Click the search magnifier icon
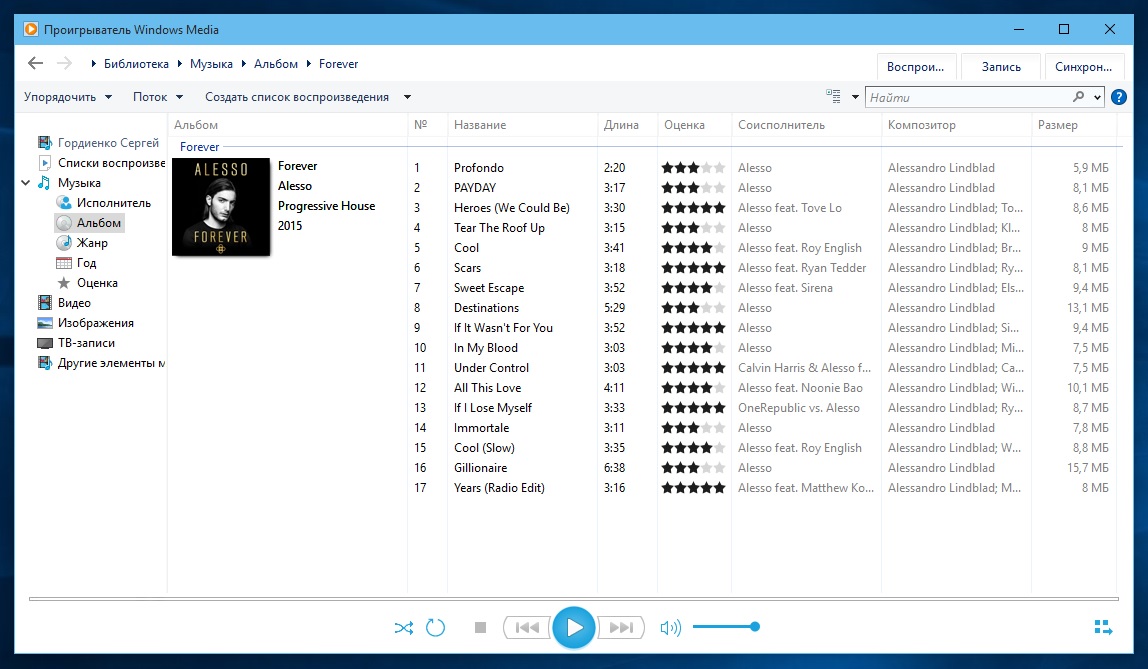Screen dimensions: 1148x669 (1078, 97)
